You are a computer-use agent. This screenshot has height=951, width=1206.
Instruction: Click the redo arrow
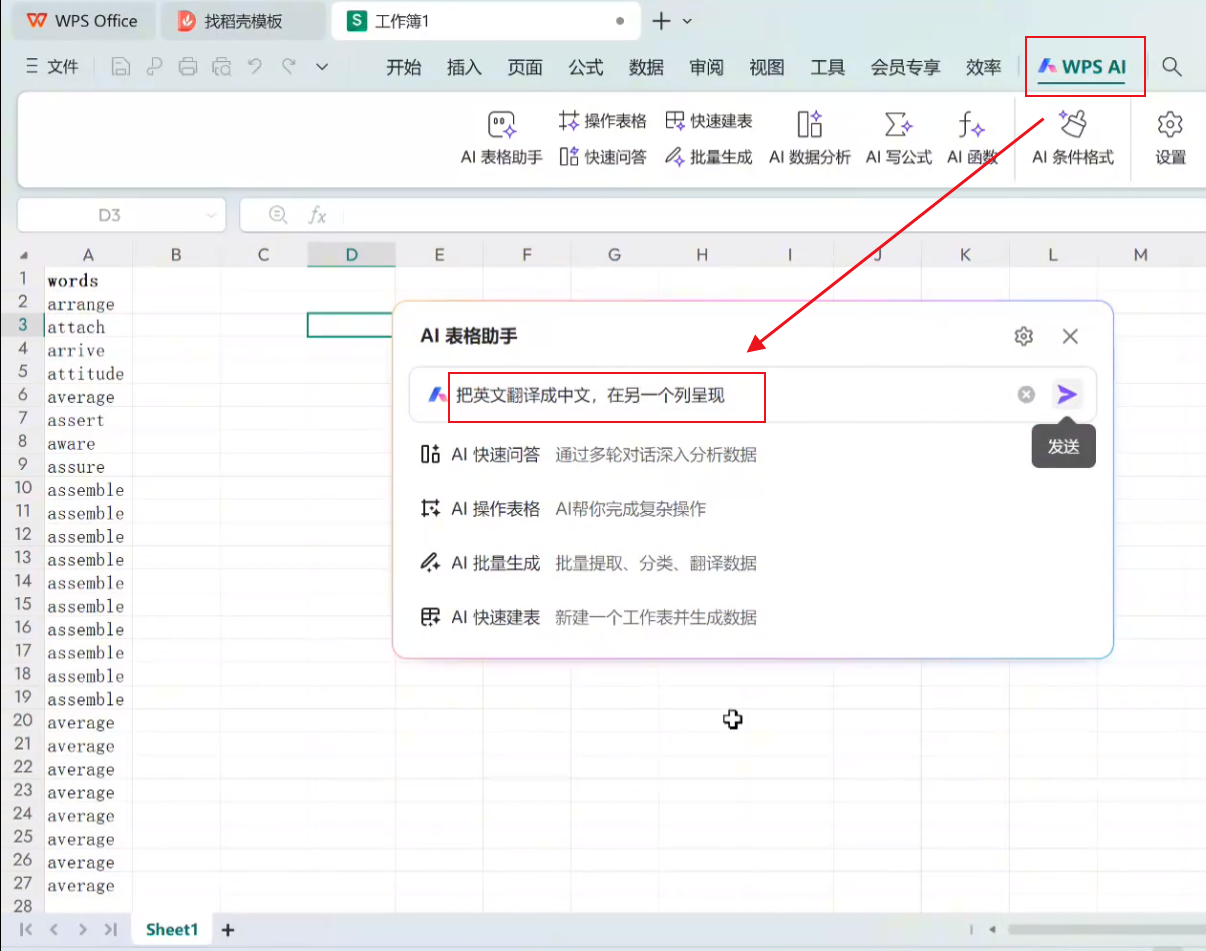(289, 67)
